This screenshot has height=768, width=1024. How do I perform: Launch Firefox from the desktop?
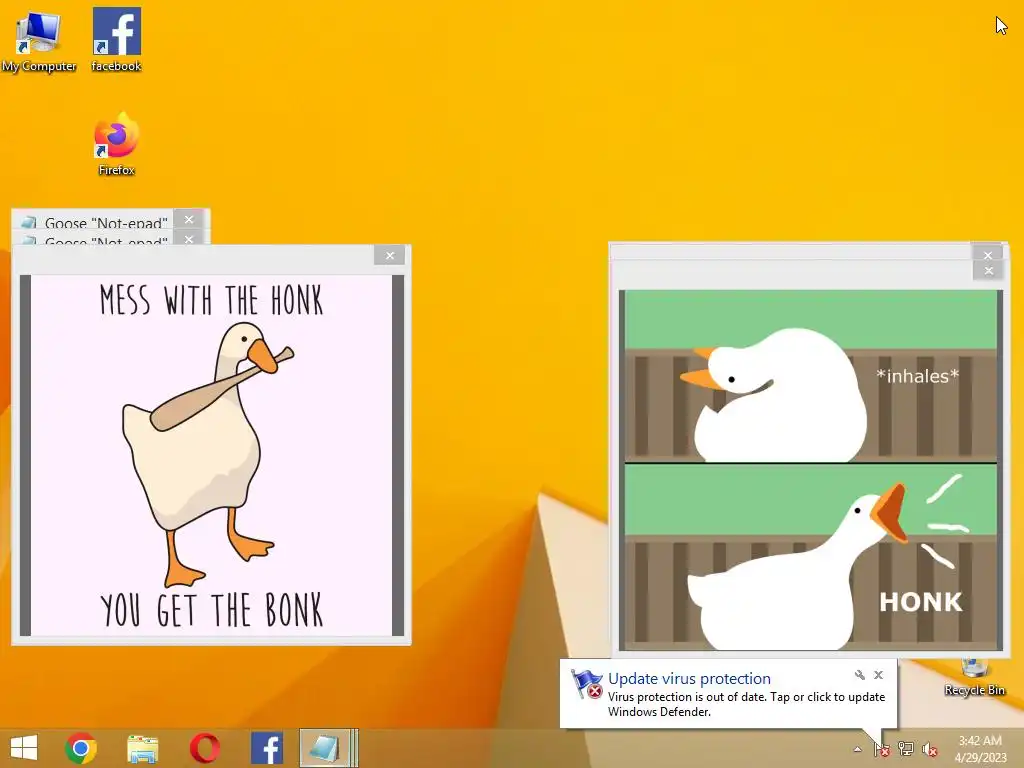click(116, 144)
